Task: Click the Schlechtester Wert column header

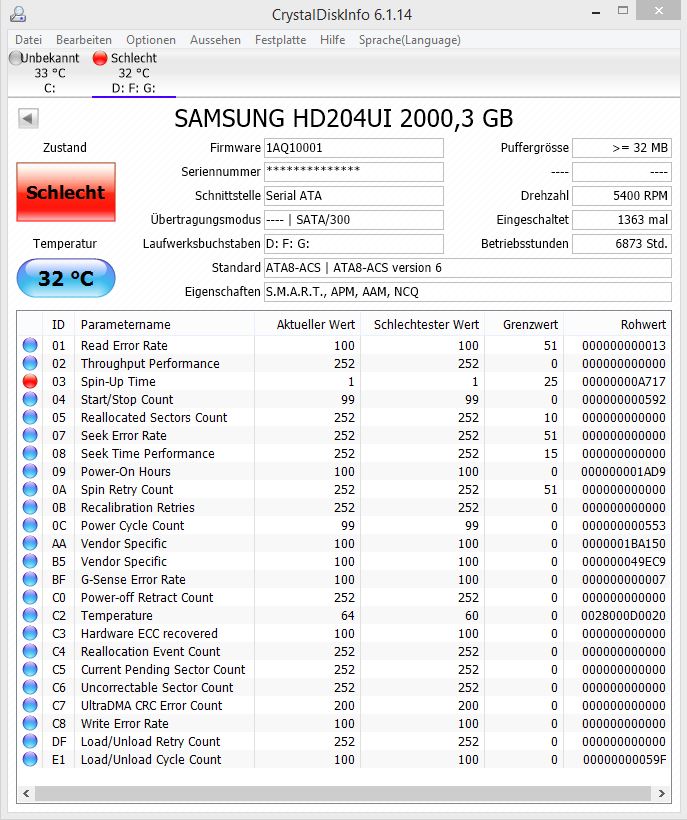Action: point(423,325)
